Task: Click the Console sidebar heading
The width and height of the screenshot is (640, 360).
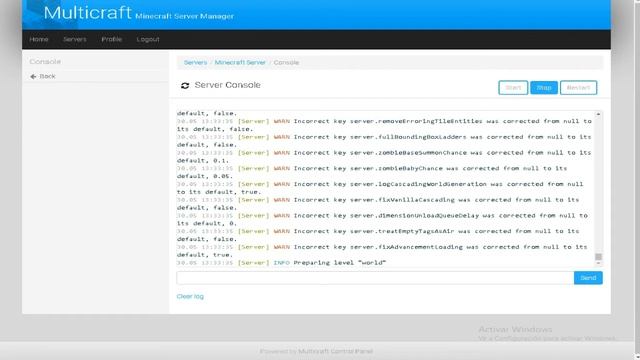Action: pos(45,62)
